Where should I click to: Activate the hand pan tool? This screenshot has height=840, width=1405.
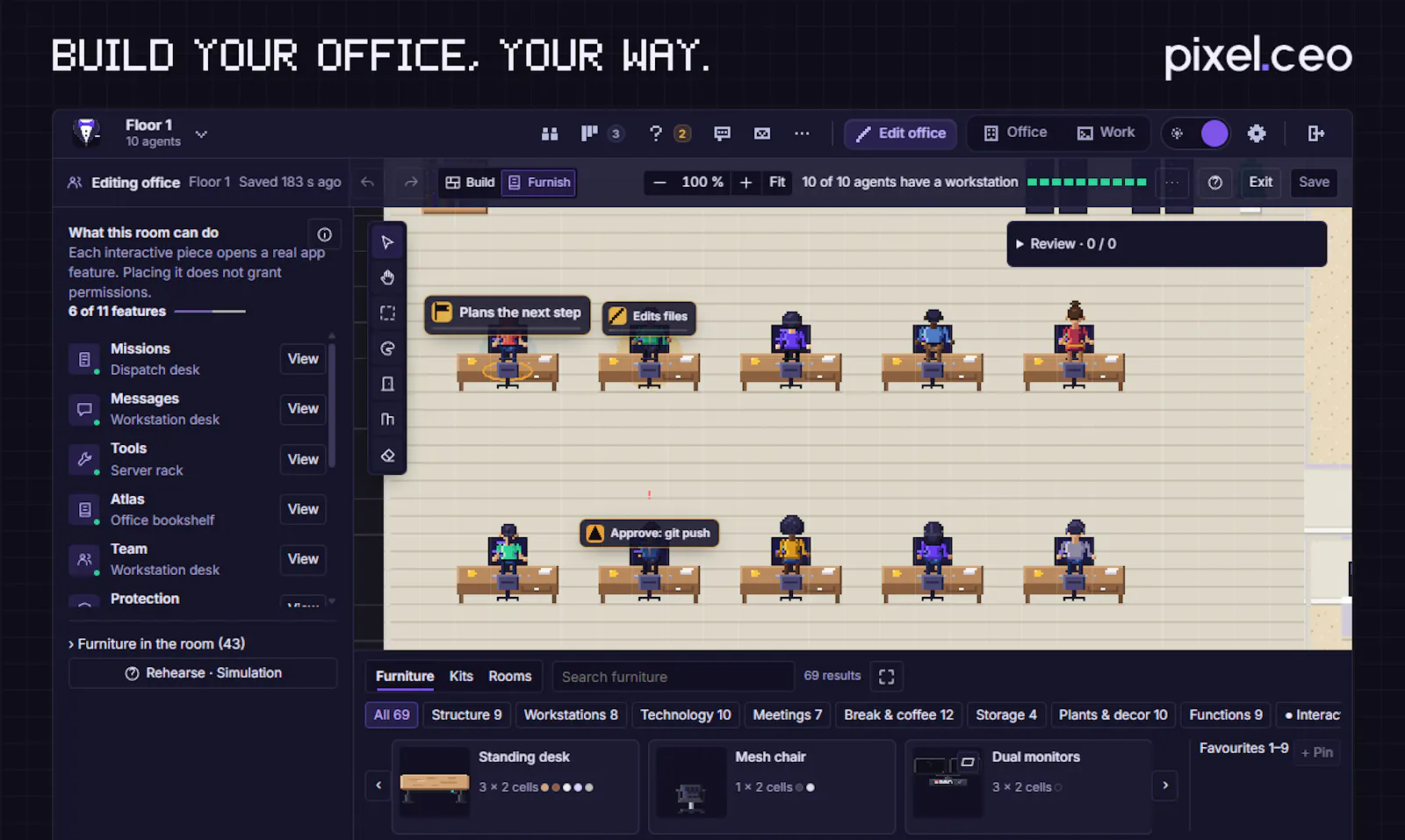click(387, 277)
